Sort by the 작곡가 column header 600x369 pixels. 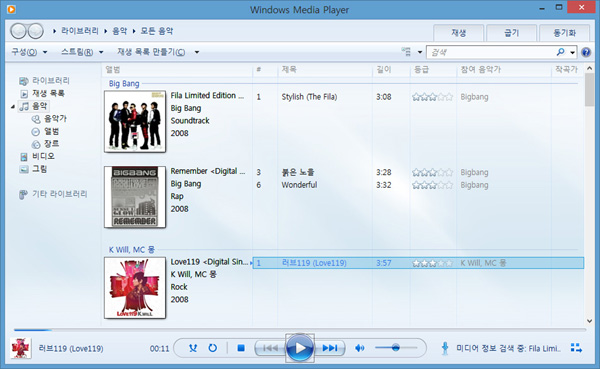pyautogui.click(x=567, y=69)
